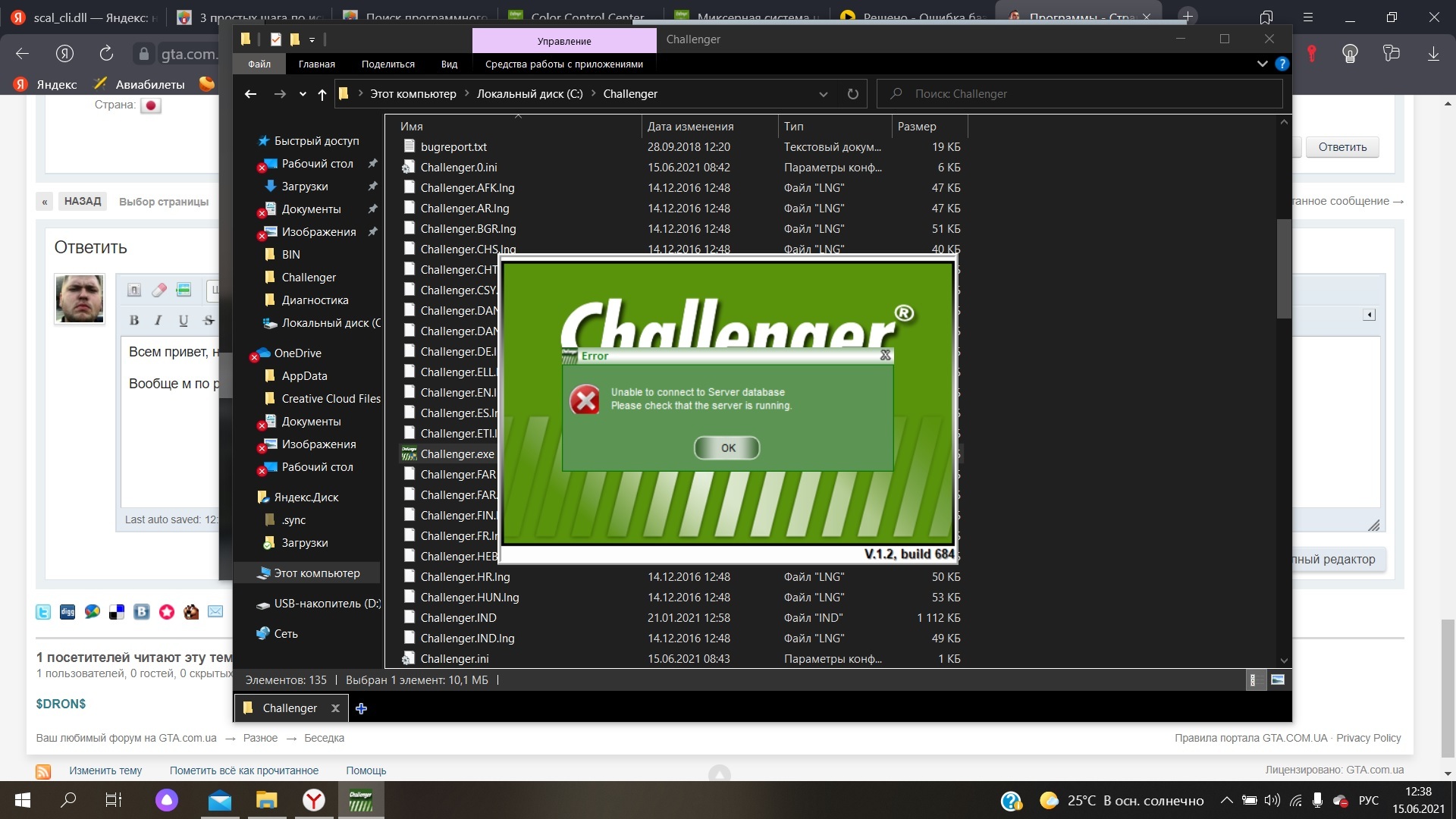Viewport: 1456px width, 819px height.
Task: Close the Error dialog with X
Action: 884,356
